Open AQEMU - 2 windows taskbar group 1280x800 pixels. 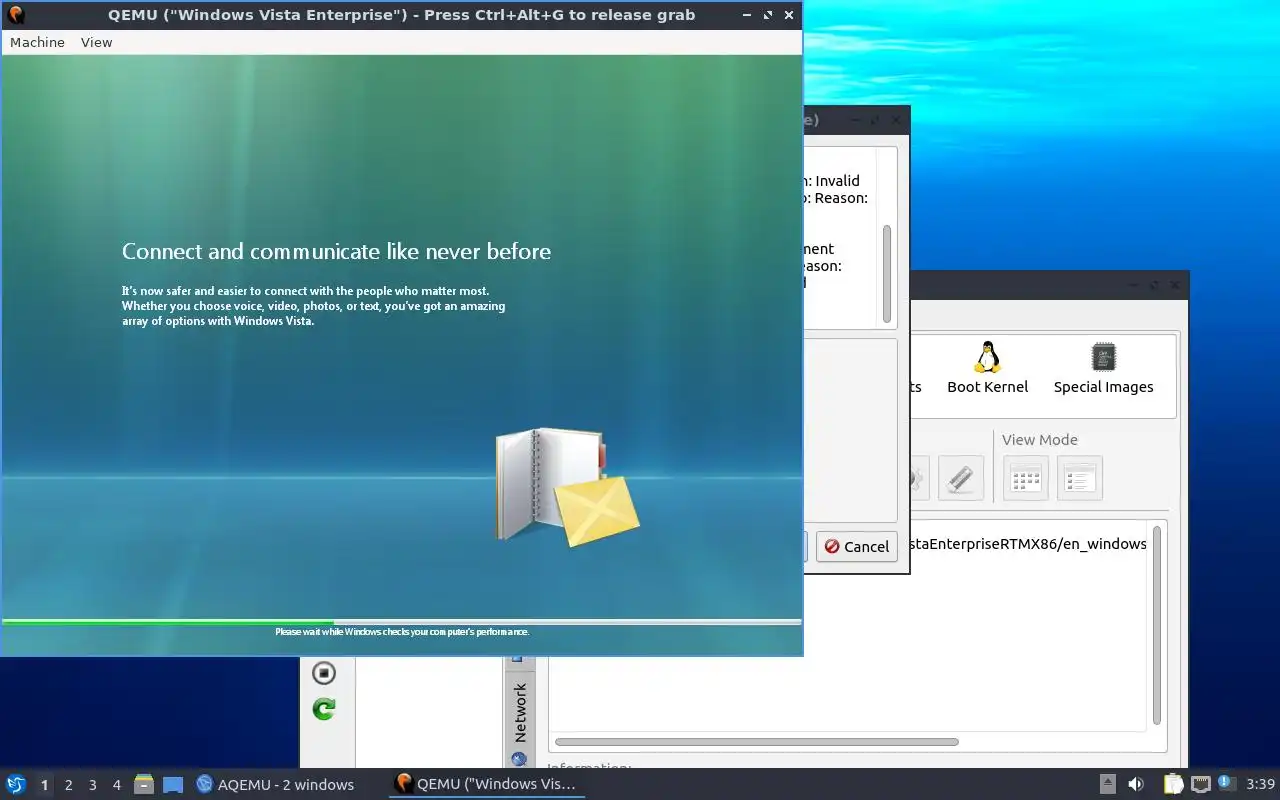pyautogui.click(x=276, y=784)
